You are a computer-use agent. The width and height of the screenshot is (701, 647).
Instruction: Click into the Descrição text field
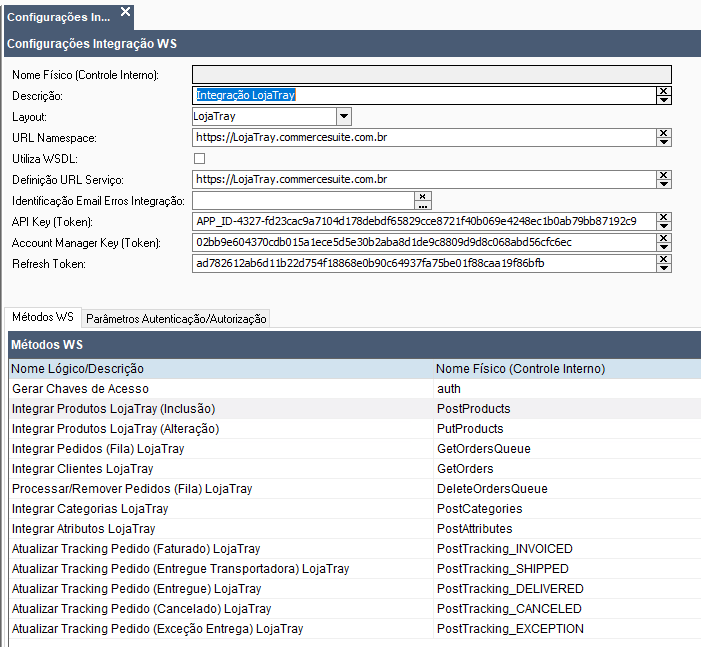click(424, 95)
